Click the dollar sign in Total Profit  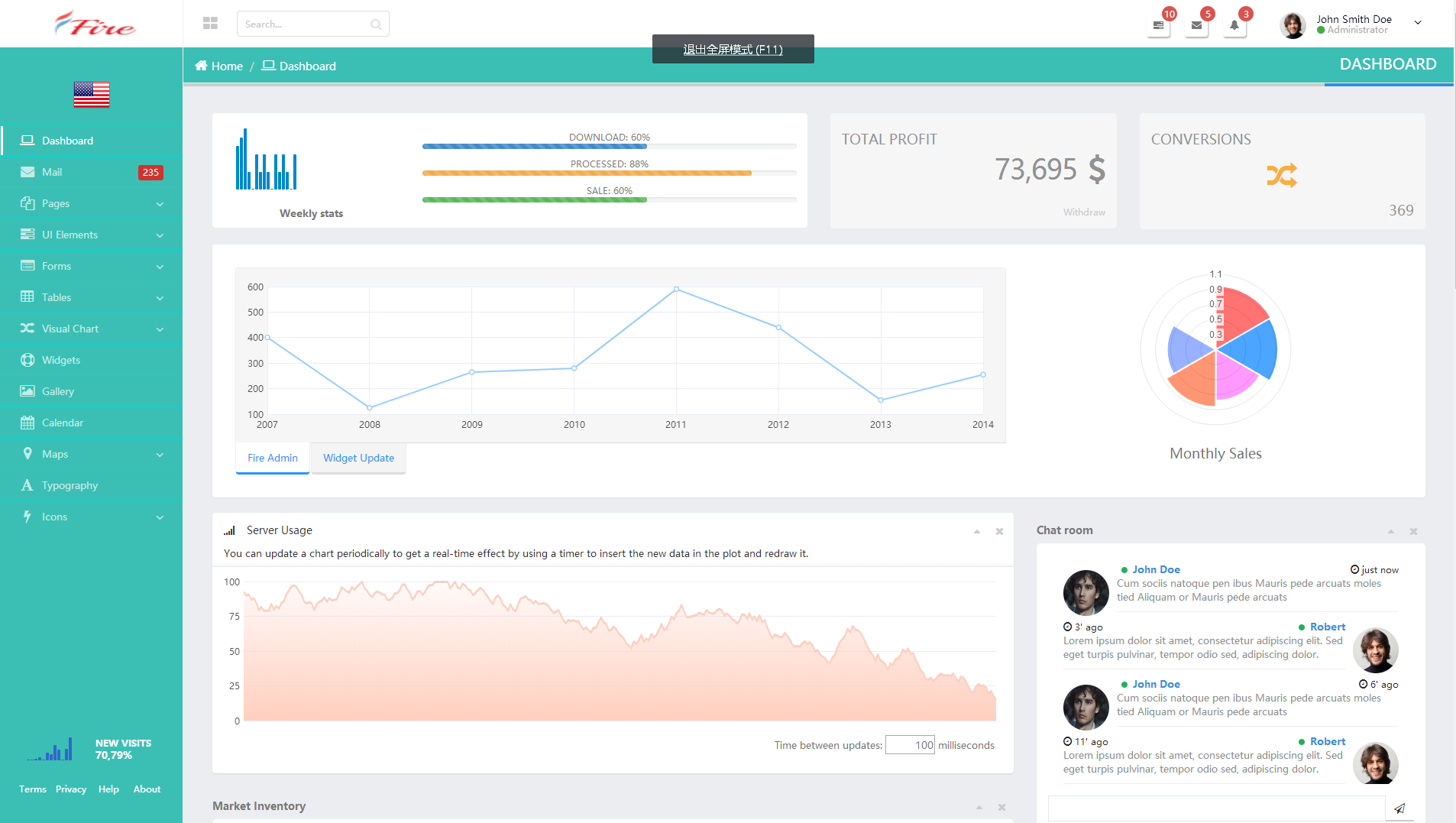[1097, 169]
